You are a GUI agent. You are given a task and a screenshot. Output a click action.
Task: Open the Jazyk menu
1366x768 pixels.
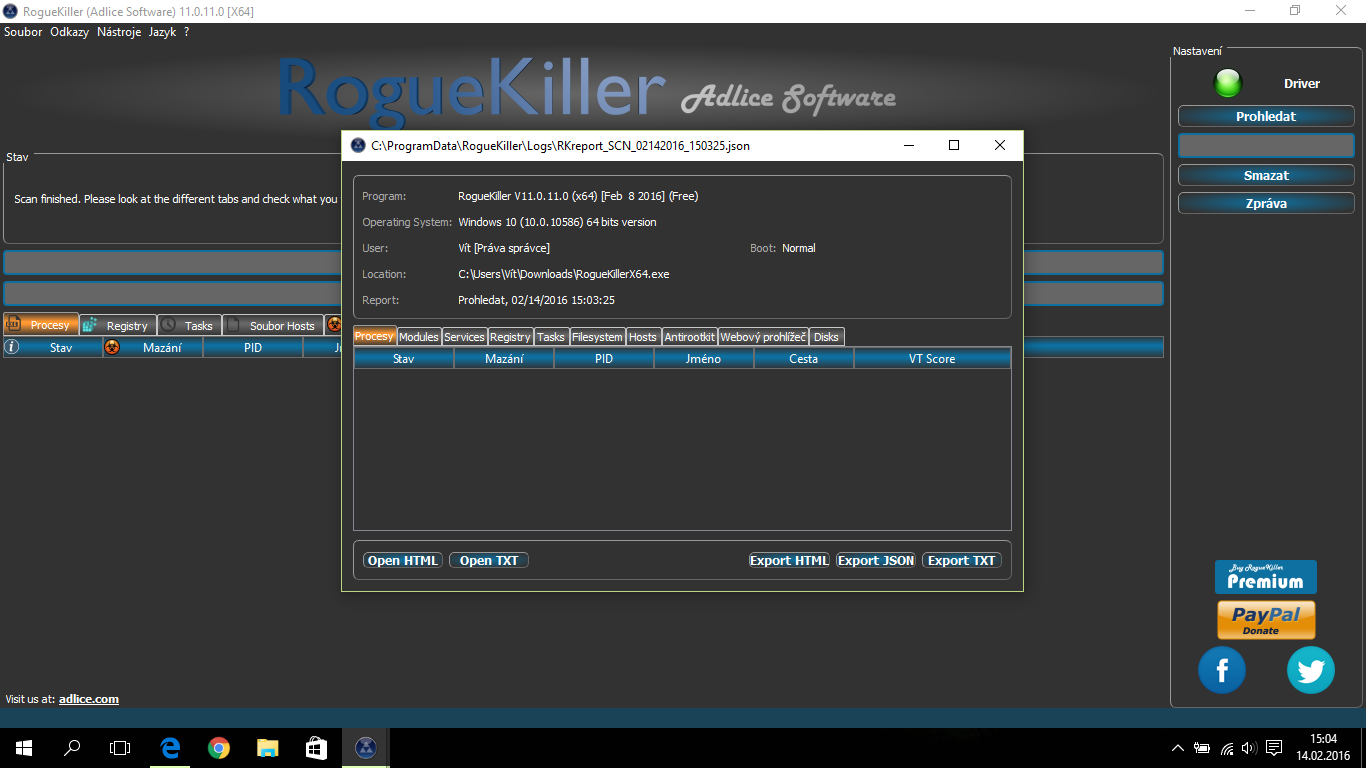(162, 32)
